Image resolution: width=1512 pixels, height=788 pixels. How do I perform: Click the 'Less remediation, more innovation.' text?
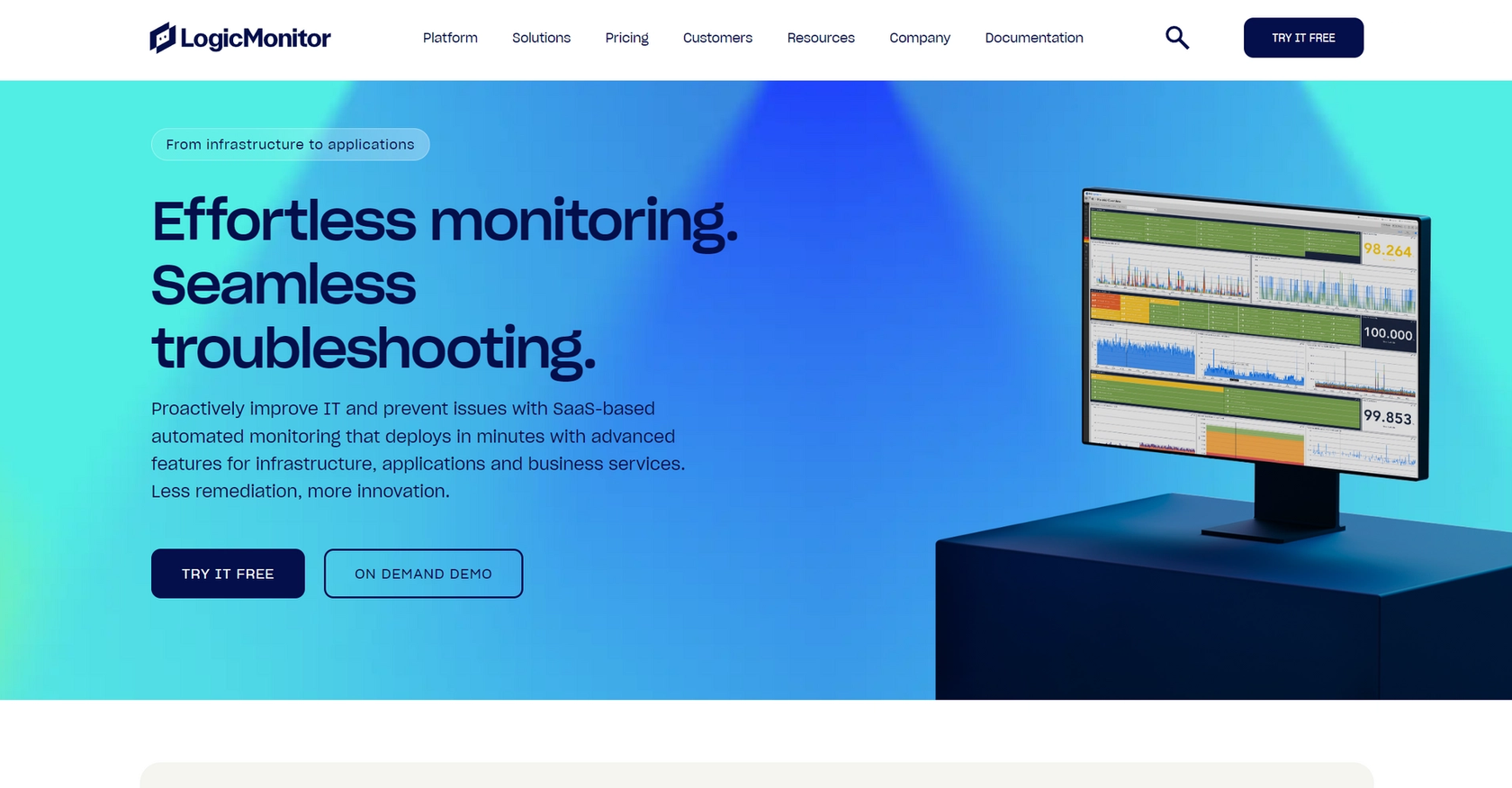click(x=301, y=492)
